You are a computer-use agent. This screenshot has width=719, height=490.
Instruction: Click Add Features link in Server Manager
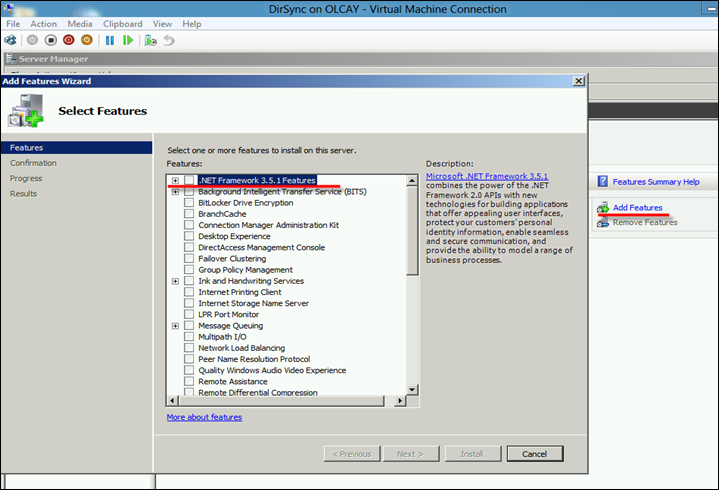[x=638, y=208]
